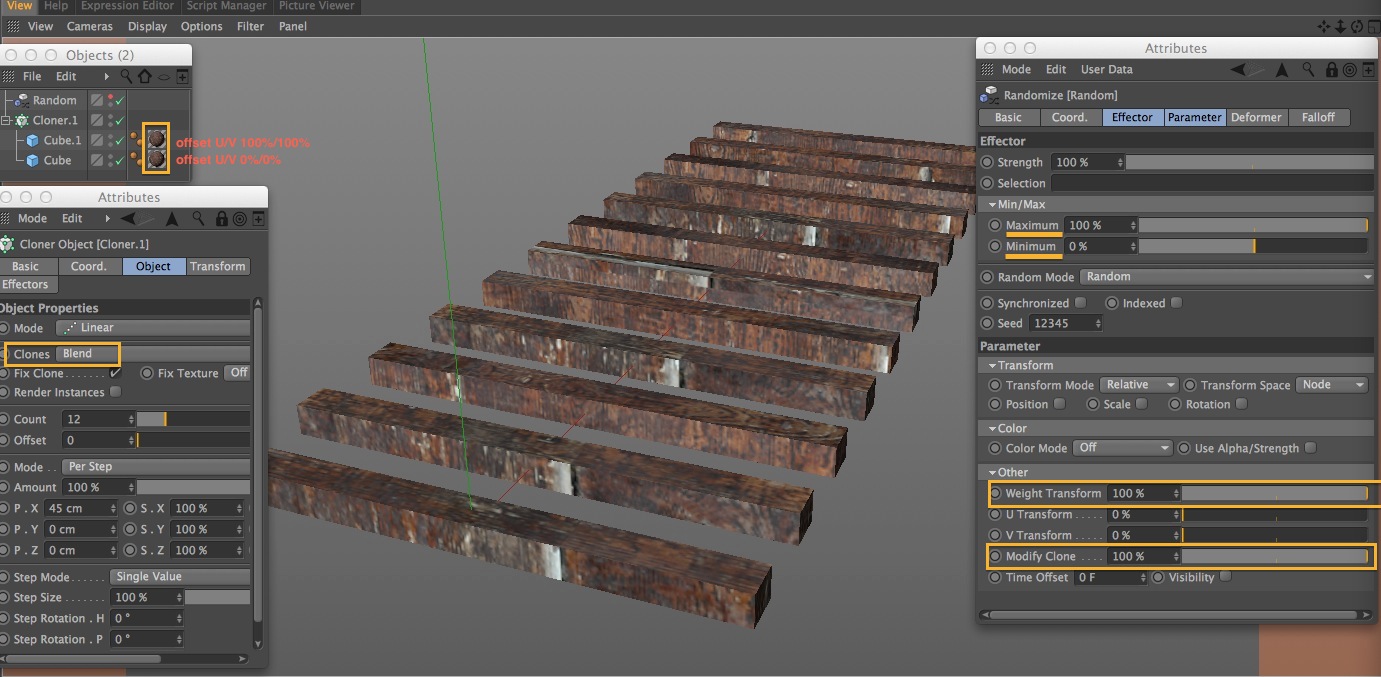Open the Transform Space Node dropdown
This screenshot has width=1381, height=677.
1331,385
